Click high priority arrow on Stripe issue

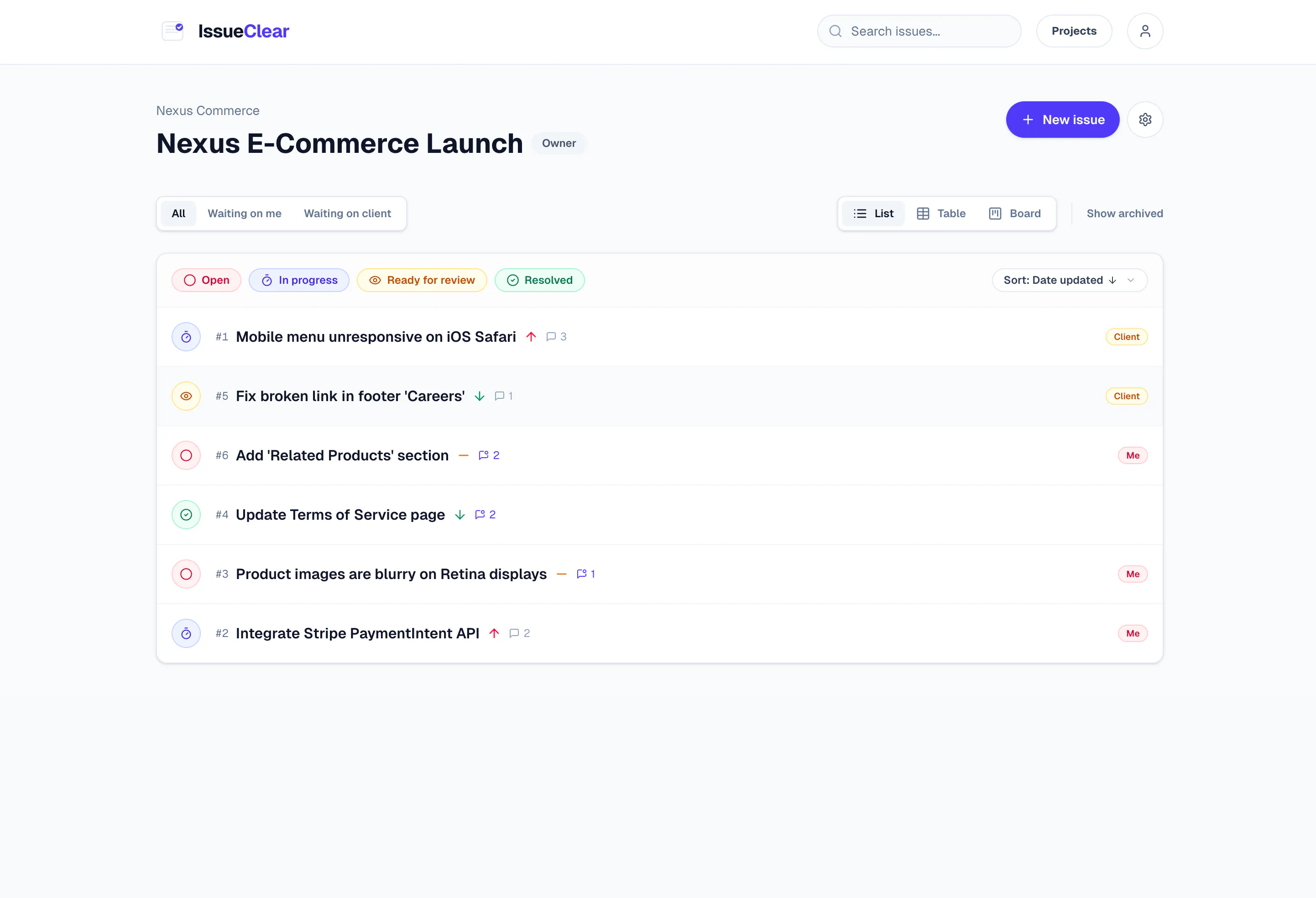(x=494, y=633)
